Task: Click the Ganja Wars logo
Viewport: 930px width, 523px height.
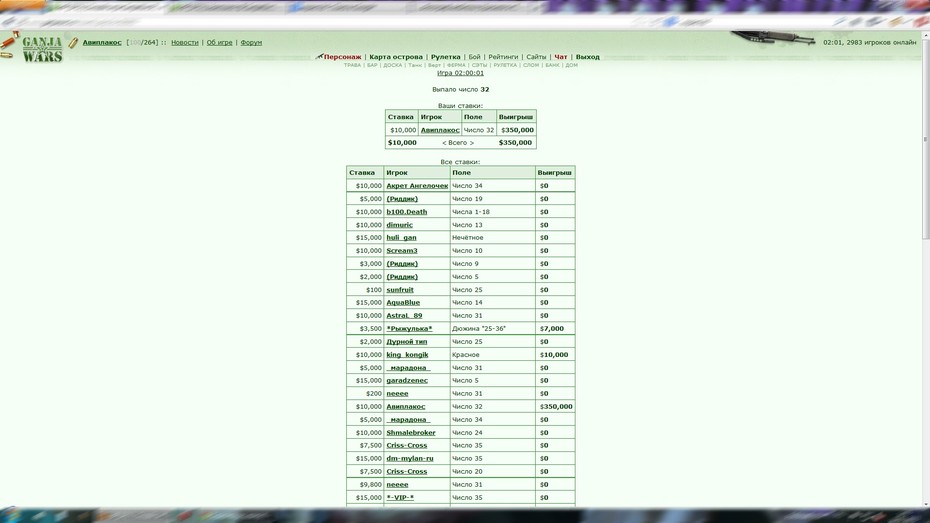Action: tap(42, 49)
